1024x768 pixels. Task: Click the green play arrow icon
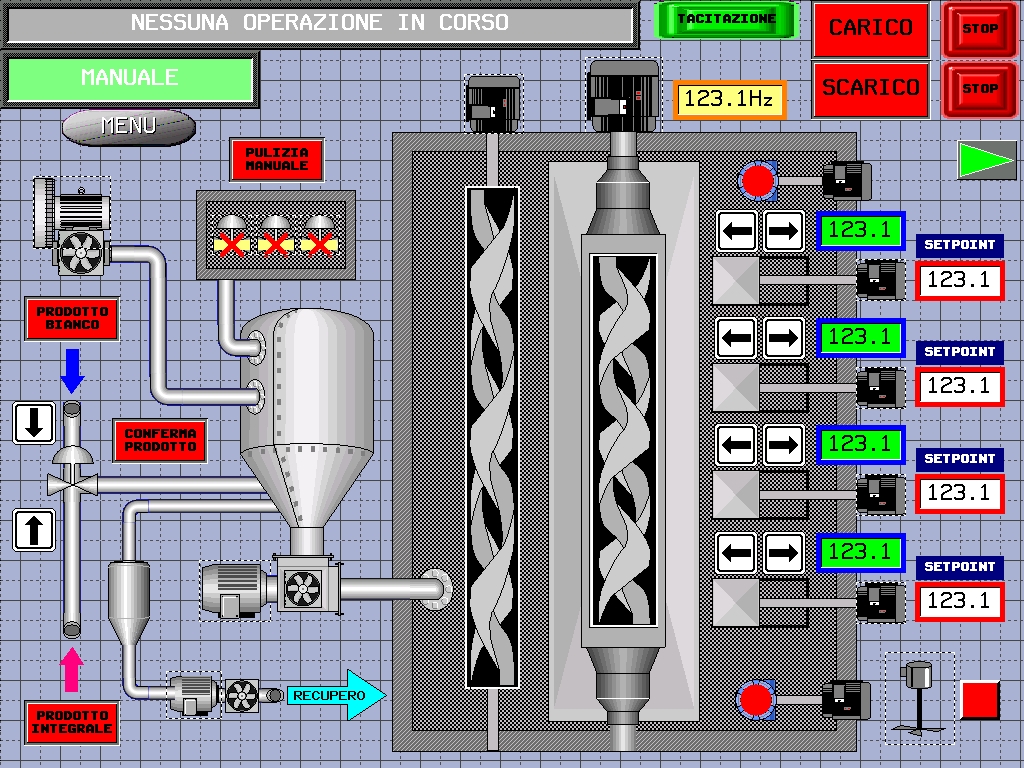coord(986,160)
